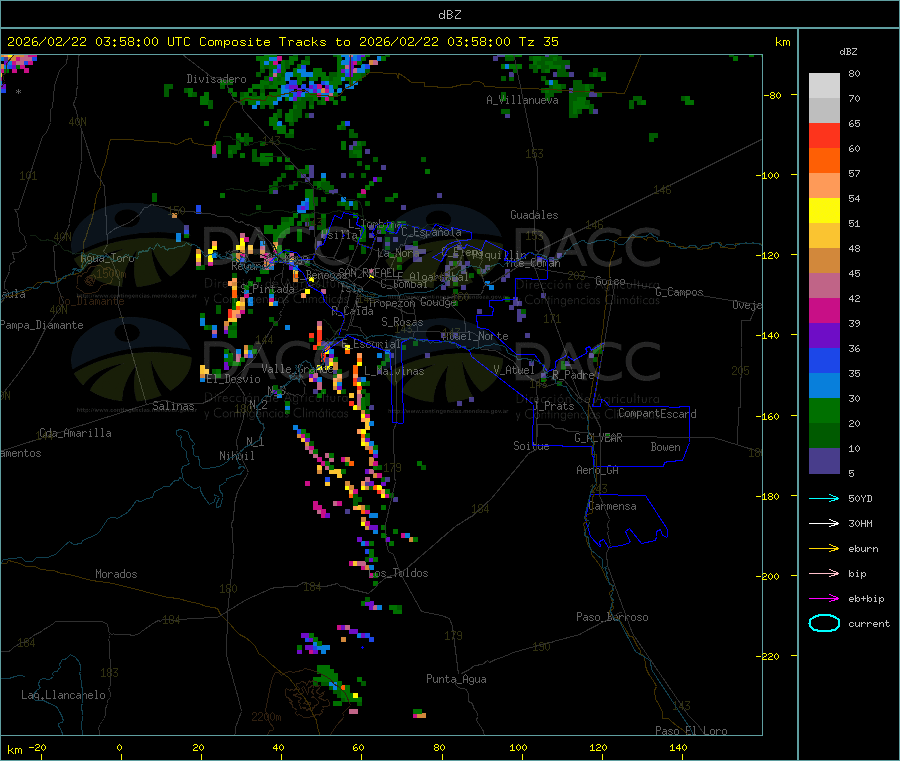900x761 pixels.
Task: Click the -200 km tick on the vertical axis
Action: tap(769, 576)
